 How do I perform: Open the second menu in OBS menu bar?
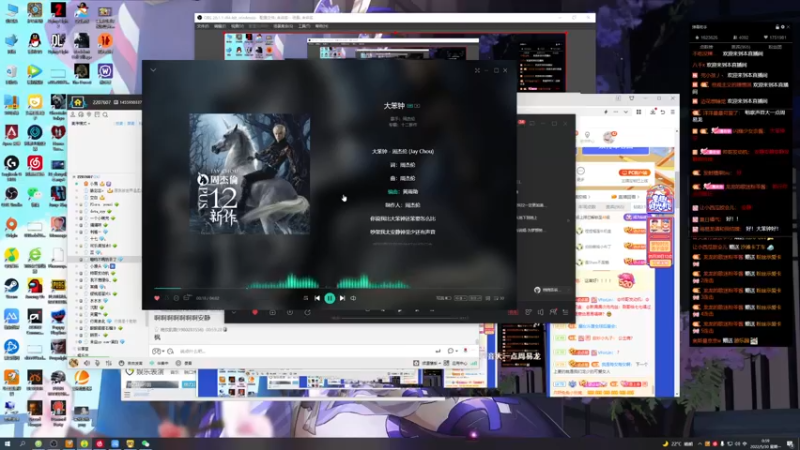(219, 26)
